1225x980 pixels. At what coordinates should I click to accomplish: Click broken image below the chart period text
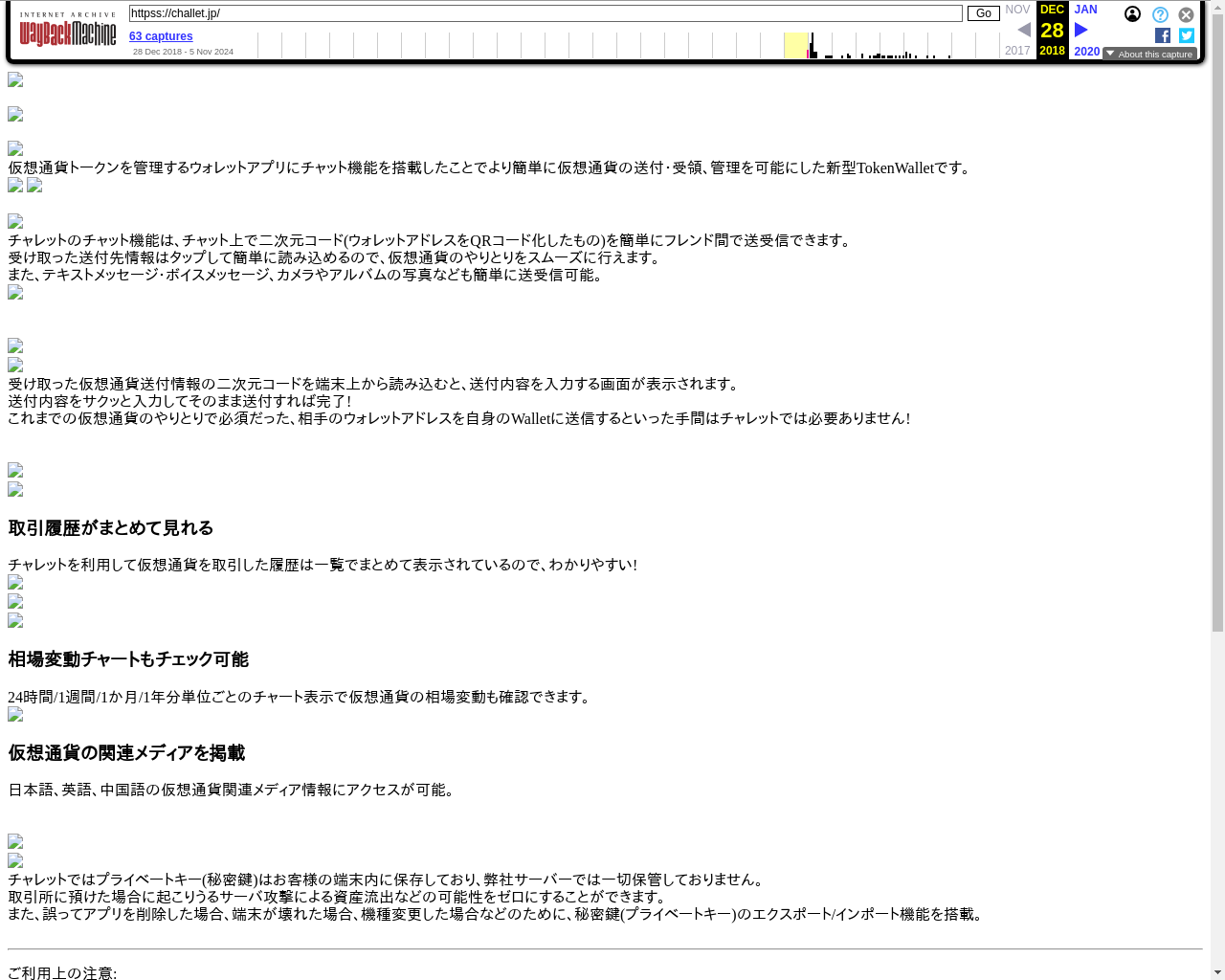(x=15, y=715)
